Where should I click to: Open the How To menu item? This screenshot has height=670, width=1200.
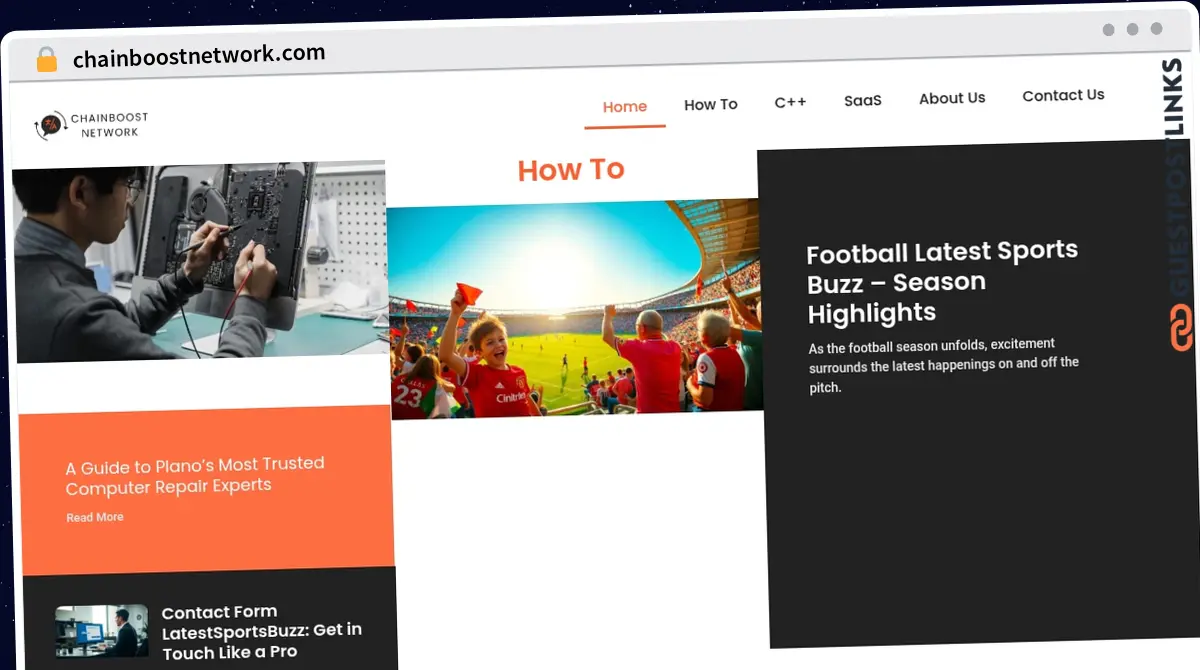tap(711, 104)
